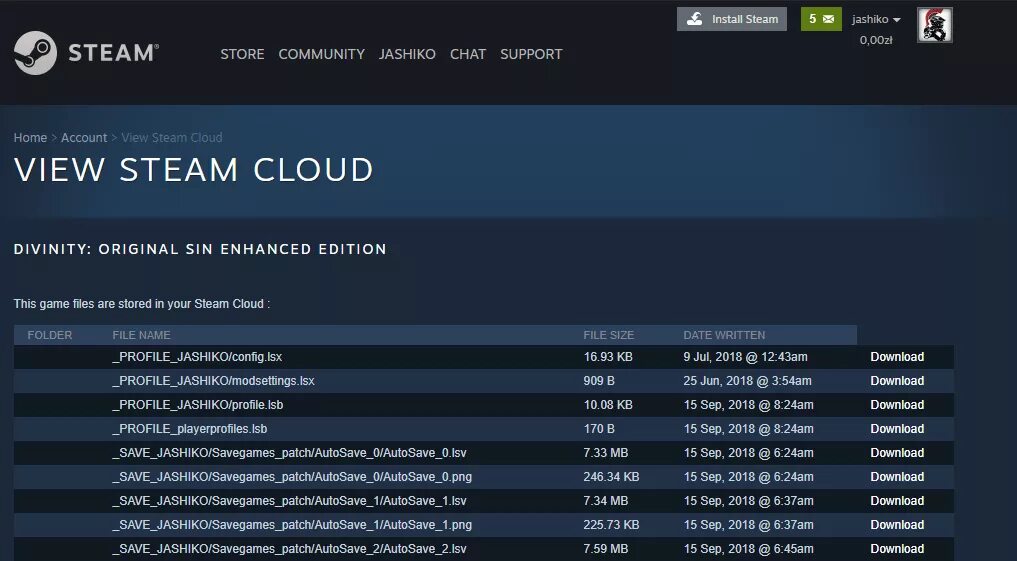Open the SUPPORT menu
This screenshot has width=1017, height=561.
531,54
